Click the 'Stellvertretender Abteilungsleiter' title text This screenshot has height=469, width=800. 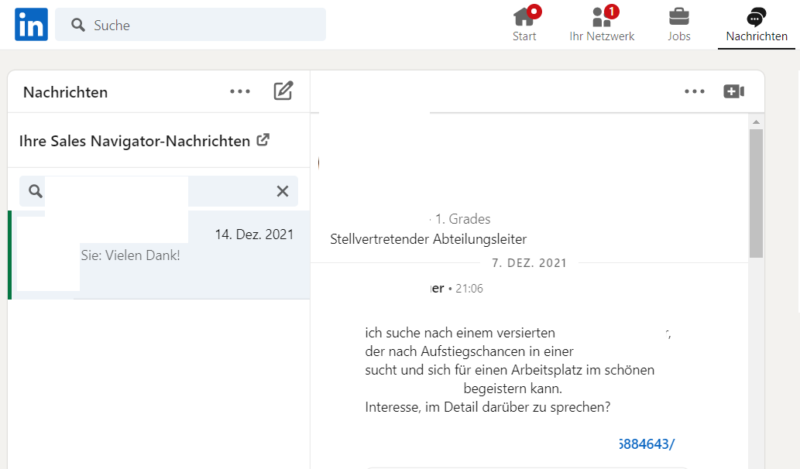[x=428, y=239]
